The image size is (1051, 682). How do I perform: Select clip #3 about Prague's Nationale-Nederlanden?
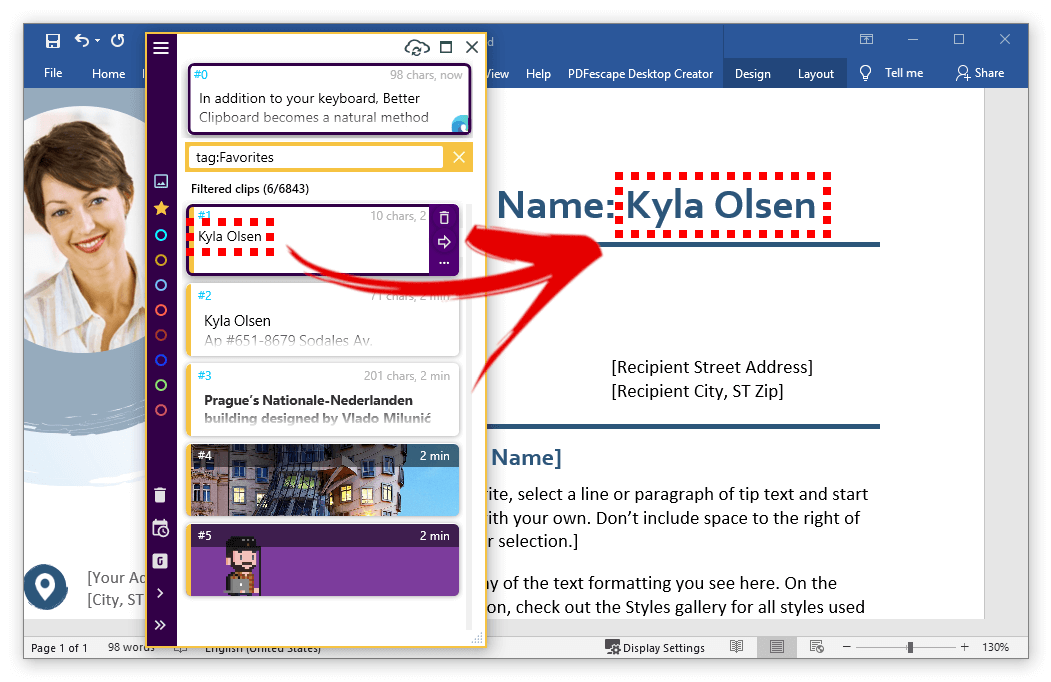pos(322,400)
